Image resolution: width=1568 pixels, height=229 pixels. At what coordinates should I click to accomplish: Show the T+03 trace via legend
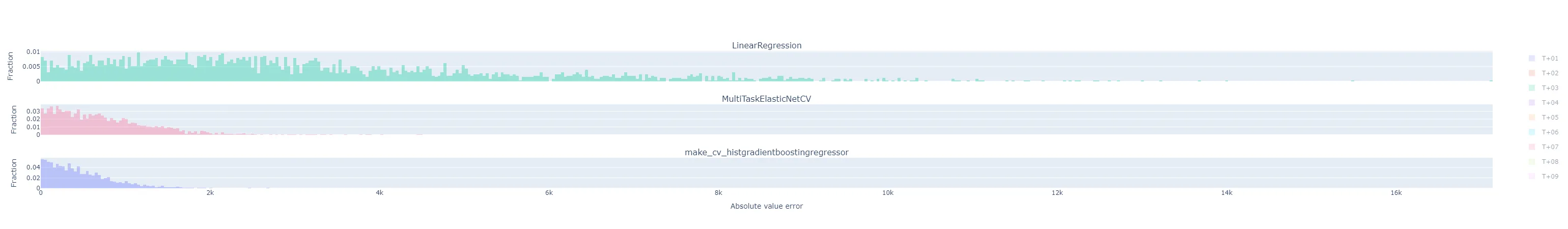[1549, 89]
